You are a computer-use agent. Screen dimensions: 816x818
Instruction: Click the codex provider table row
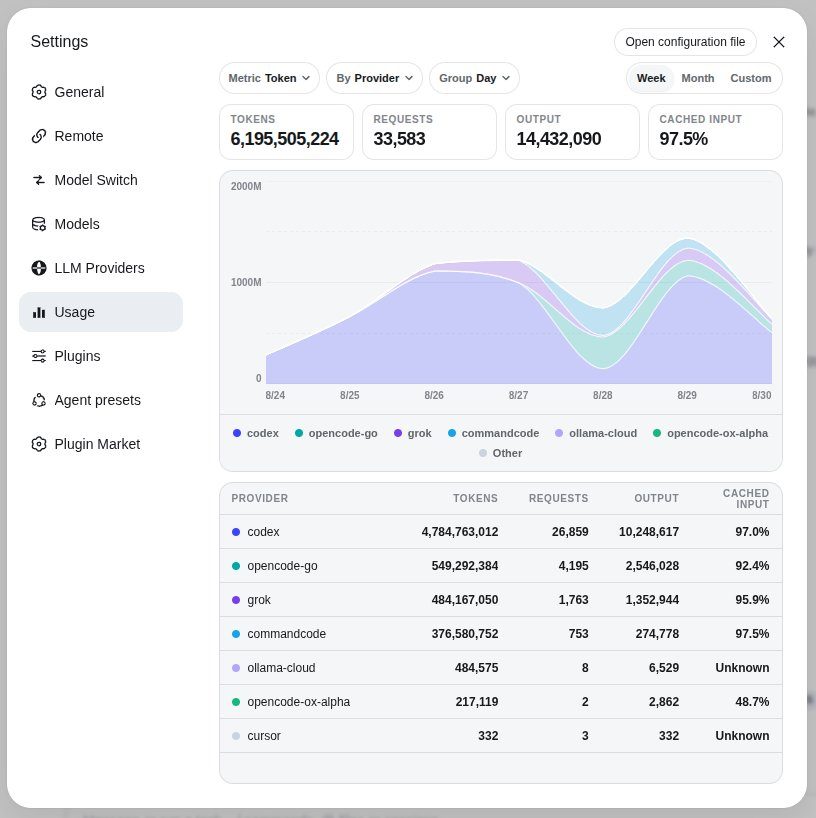(x=501, y=532)
